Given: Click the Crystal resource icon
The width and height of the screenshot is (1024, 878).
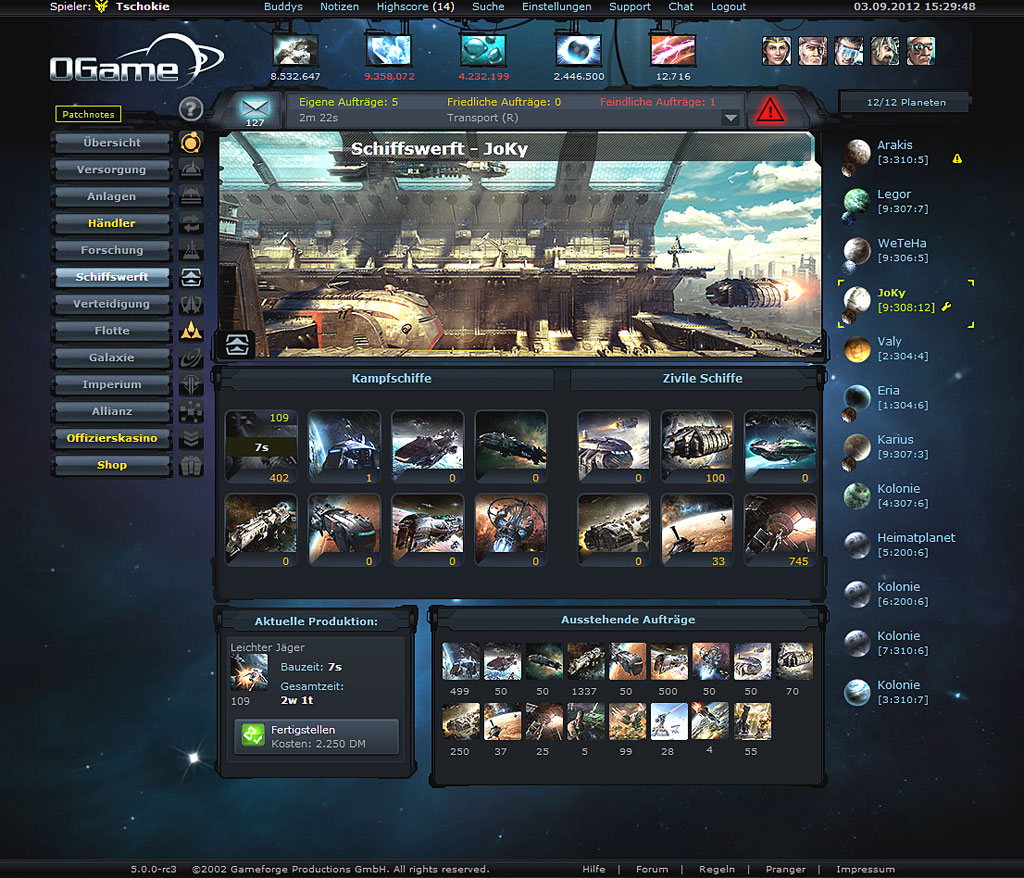Looking at the screenshot, I should 389,50.
